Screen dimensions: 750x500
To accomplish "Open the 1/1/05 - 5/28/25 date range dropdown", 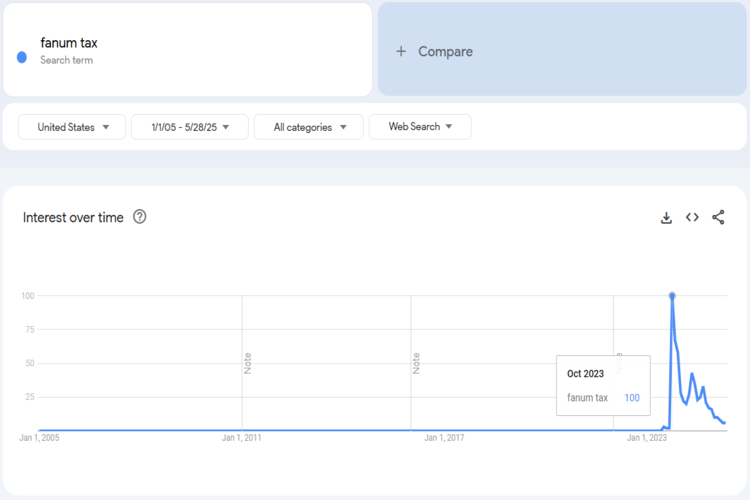I will tap(190, 127).
